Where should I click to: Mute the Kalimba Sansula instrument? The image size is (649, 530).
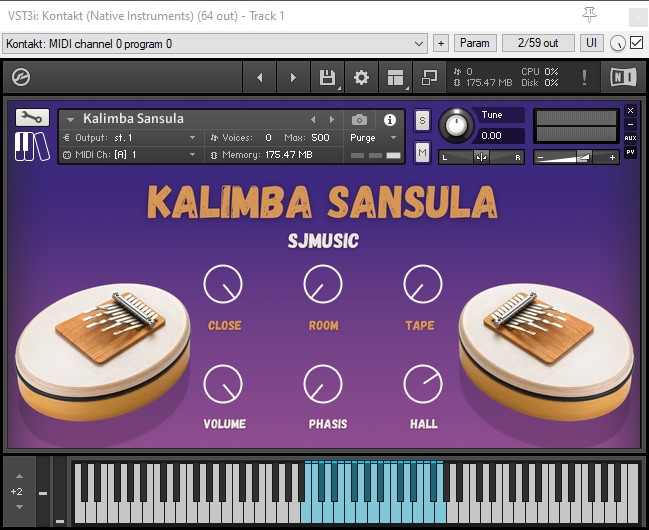pyautogui.click(x=422, y=153)
